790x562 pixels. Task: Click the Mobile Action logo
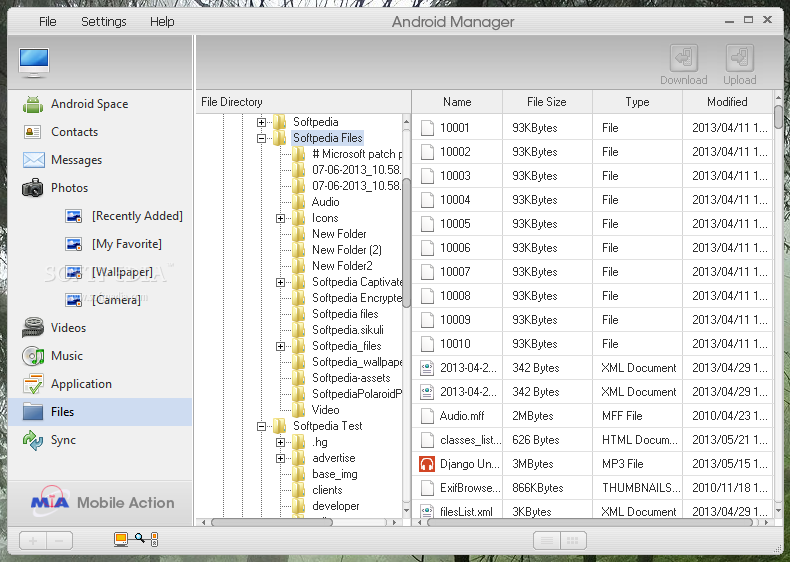[x=103, y=502]
